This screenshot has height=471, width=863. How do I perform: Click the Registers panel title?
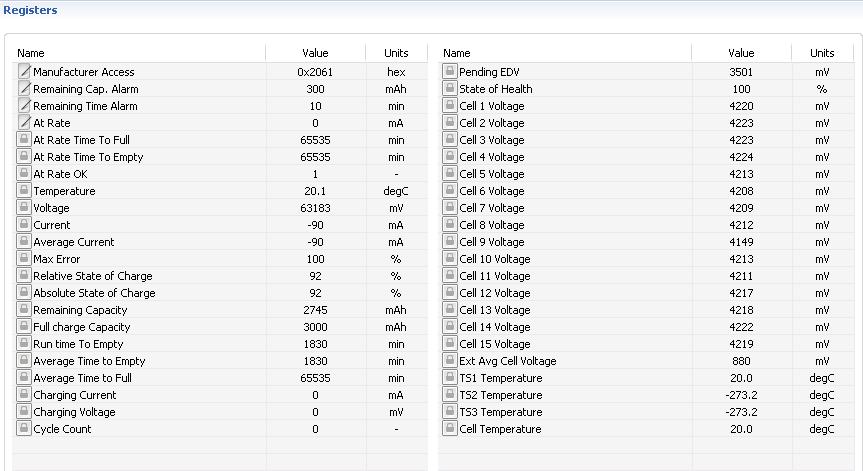click(x=30, y=10)
